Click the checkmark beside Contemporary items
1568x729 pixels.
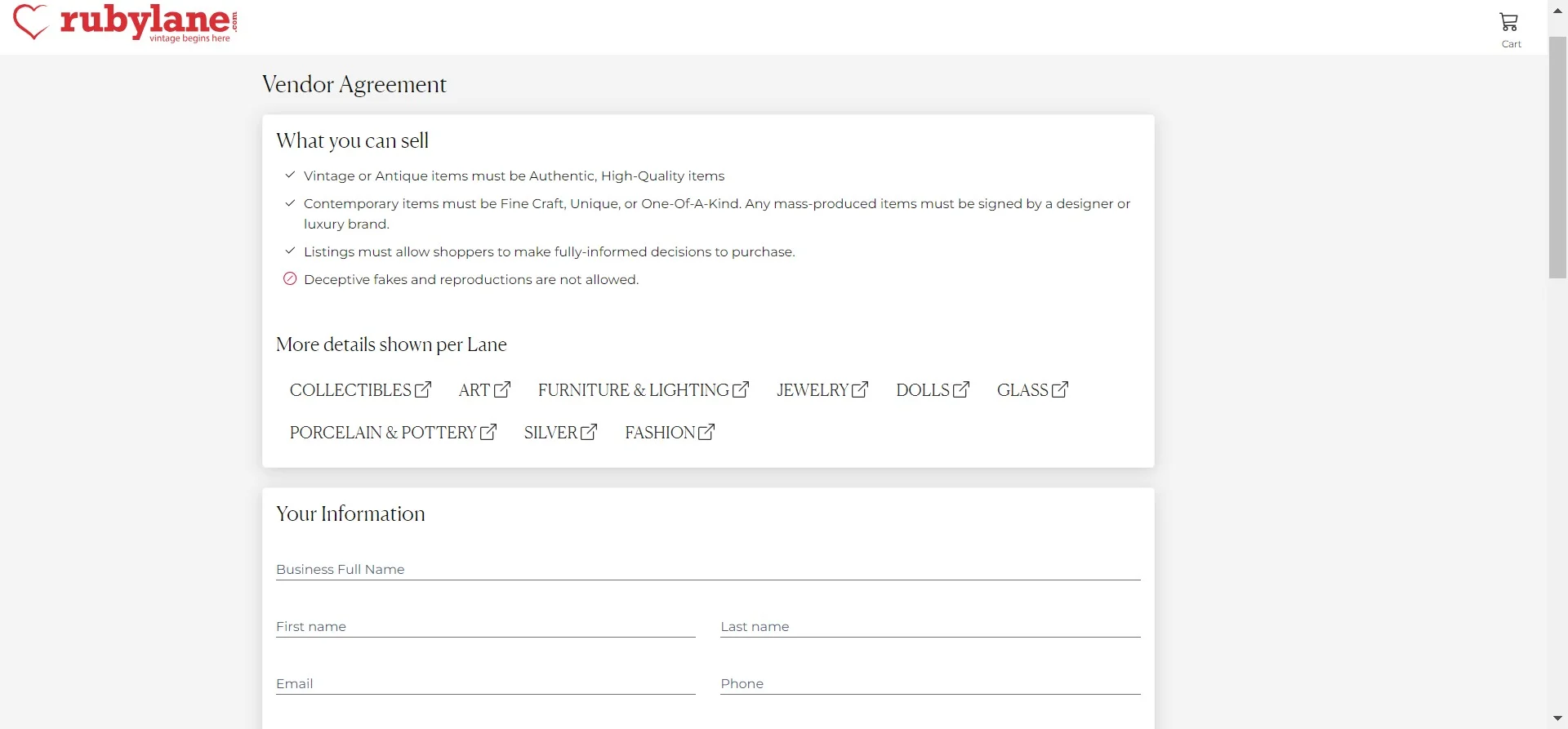coord(290,202)
